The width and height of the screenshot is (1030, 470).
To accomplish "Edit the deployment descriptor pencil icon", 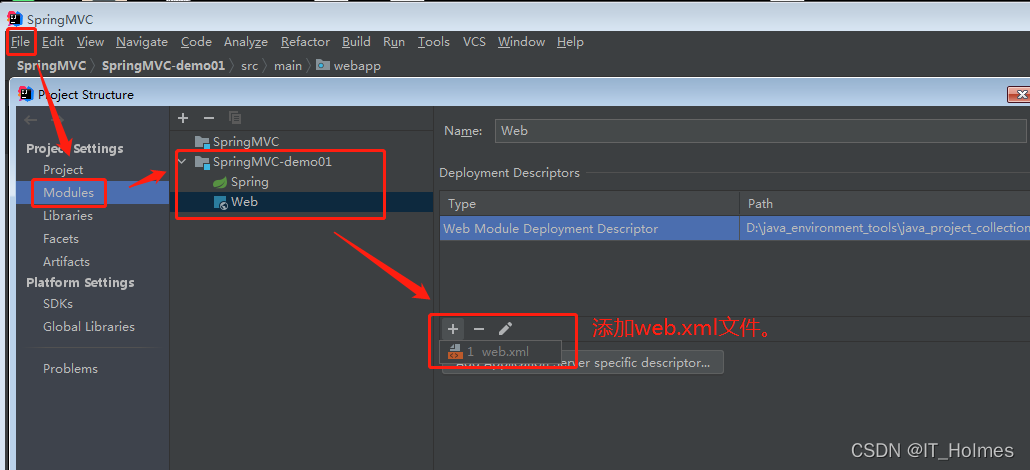I will pos(505,329).
